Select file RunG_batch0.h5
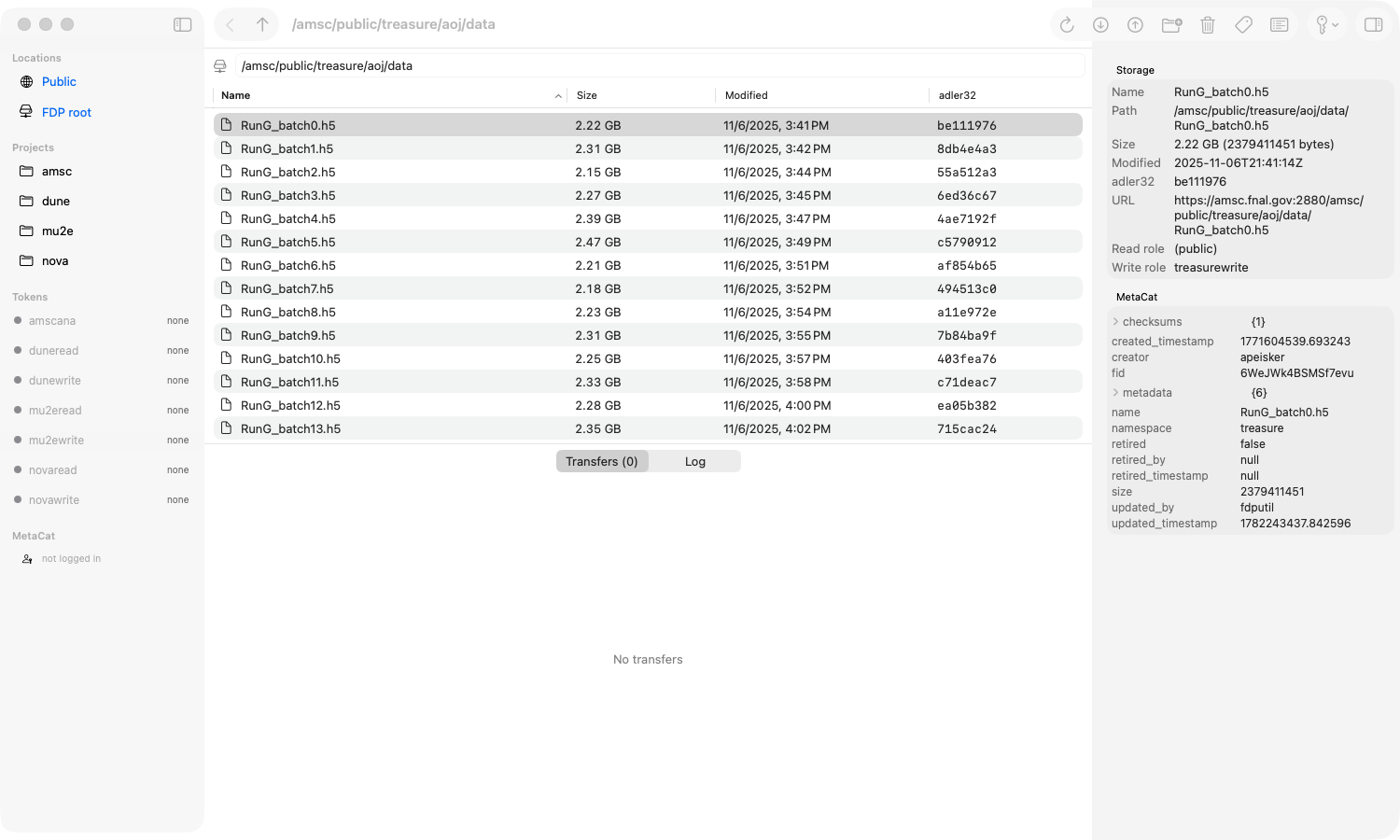The width and height of the screenshot is (1400, 840). click(x=648, y=125)
